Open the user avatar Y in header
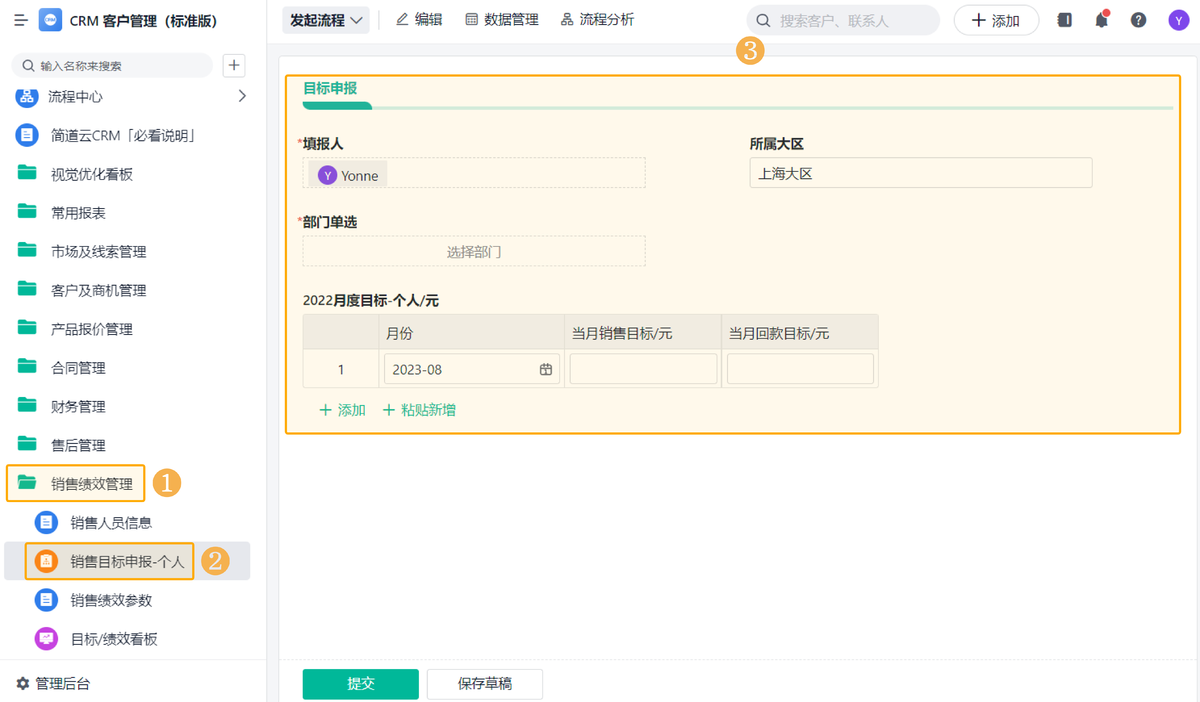Viewport: 1200px width, 702px height. [x=1178, y=20]
